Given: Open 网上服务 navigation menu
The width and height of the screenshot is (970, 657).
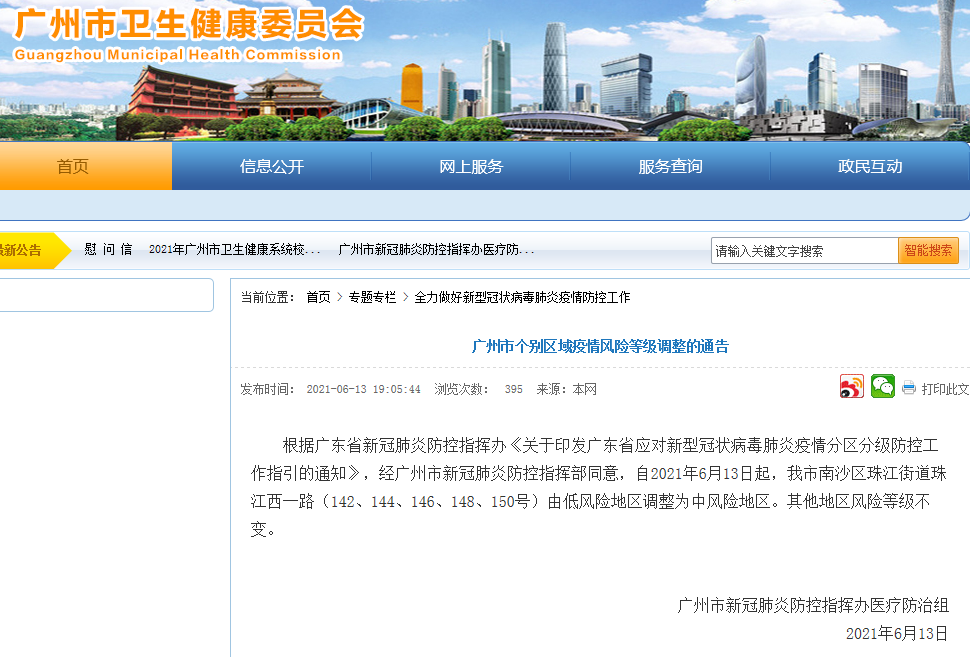Looking at the screenshot, I should [471, 166].
